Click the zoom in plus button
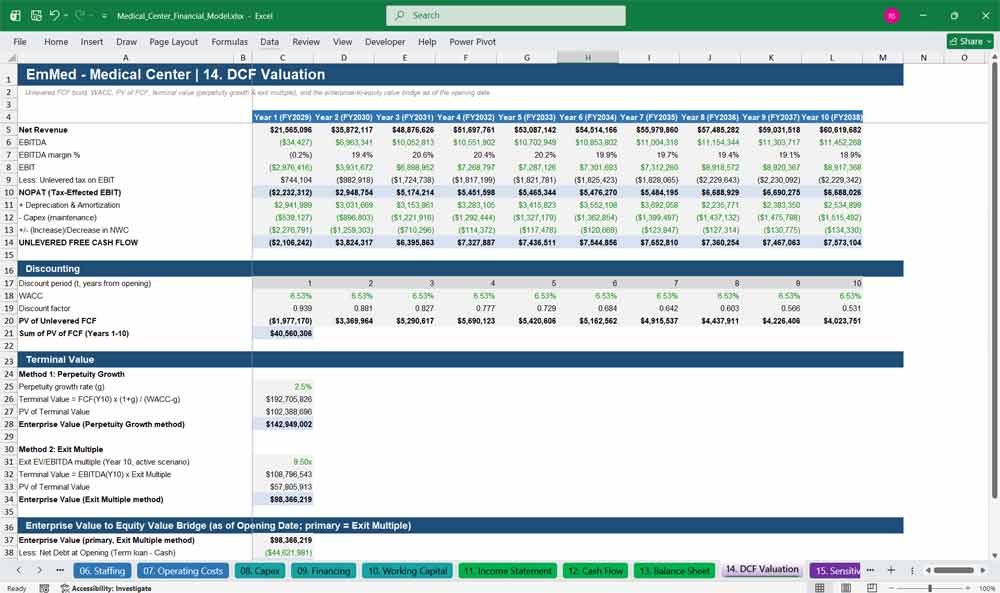This screenshot has height=593, width=1000. [x=969, y=588]
